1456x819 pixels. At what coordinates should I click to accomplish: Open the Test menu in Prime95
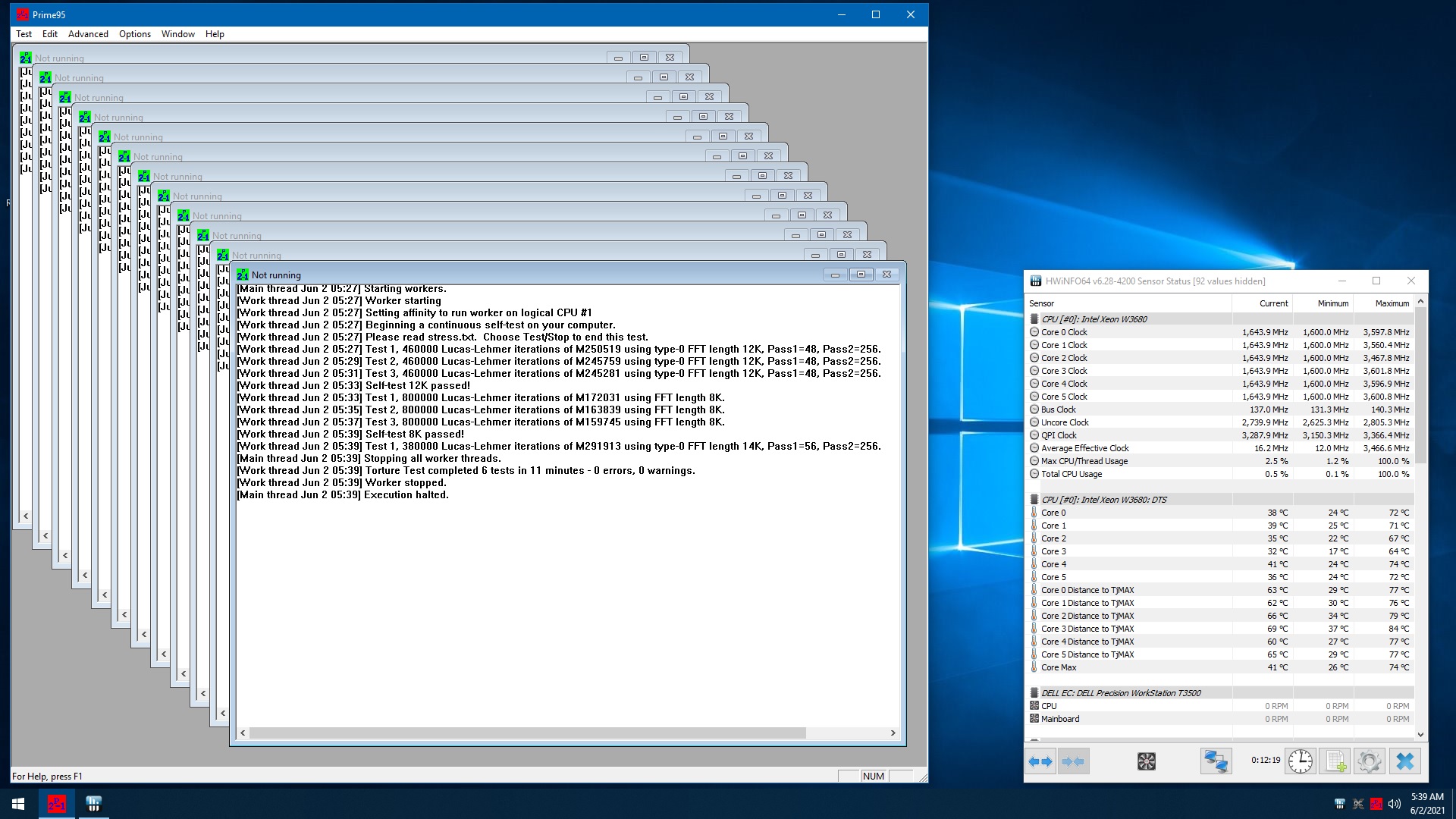click(23, 34)
